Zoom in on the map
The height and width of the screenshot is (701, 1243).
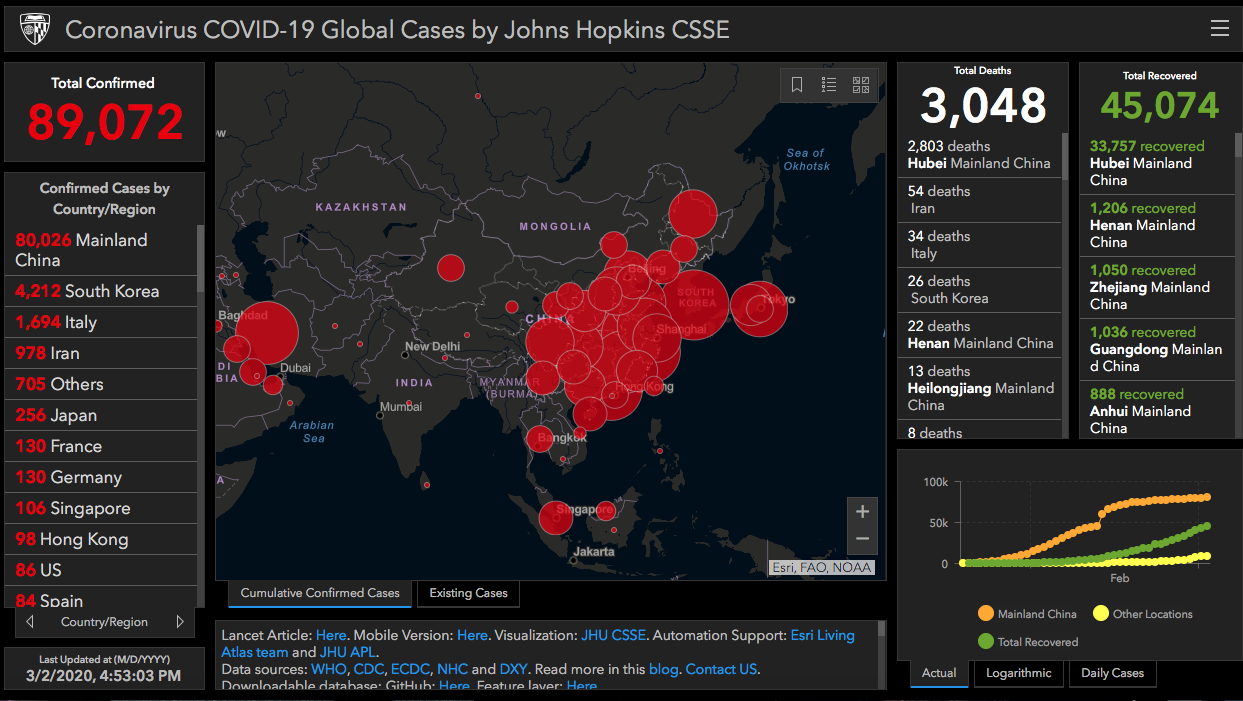point(862,511)
